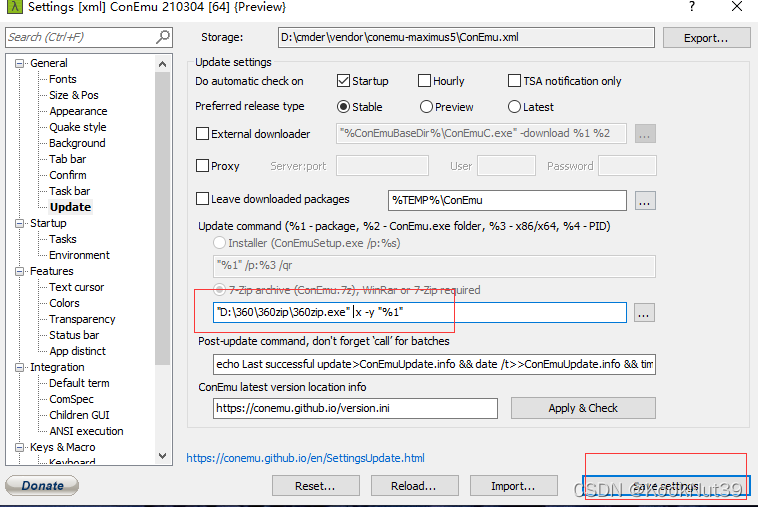Screen dimensions: 758x507
Task: Click the Donate button
Action: click(x=42, y=486)
